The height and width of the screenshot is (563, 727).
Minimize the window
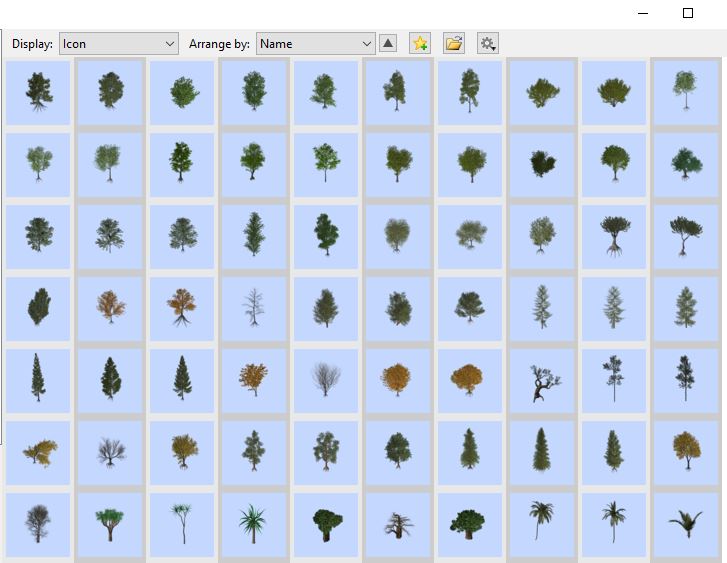coord(643,13)
